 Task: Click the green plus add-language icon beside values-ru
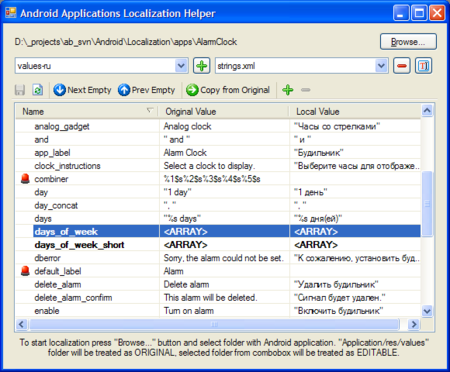click(x=202, y=66)
